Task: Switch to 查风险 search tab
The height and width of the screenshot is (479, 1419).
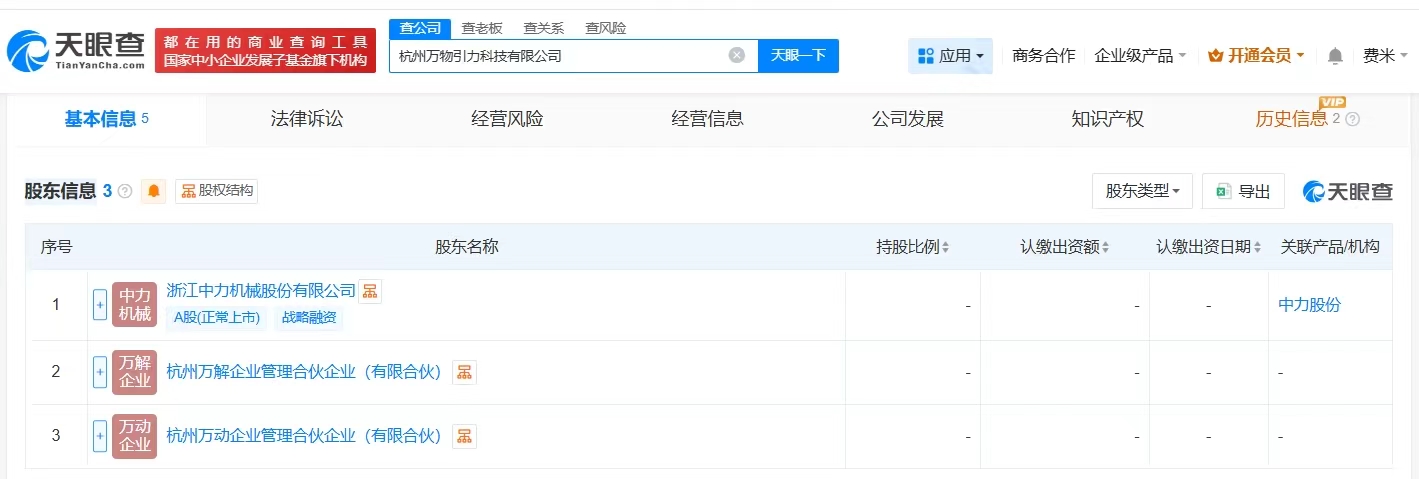Action: click(605, 28)
